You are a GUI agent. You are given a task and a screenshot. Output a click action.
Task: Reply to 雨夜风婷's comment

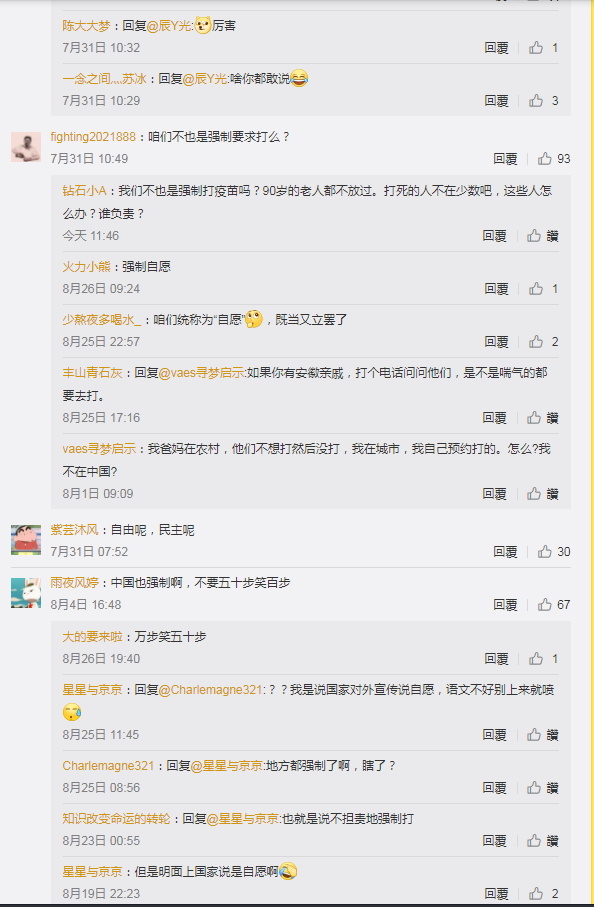(505, 604)
